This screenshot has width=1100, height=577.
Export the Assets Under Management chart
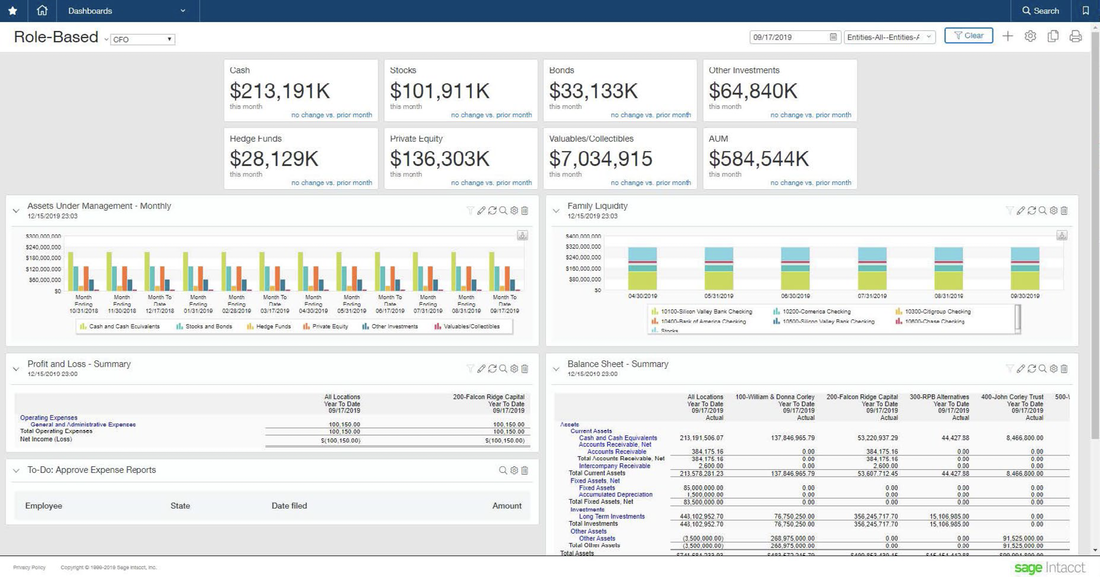coord(523,235)
